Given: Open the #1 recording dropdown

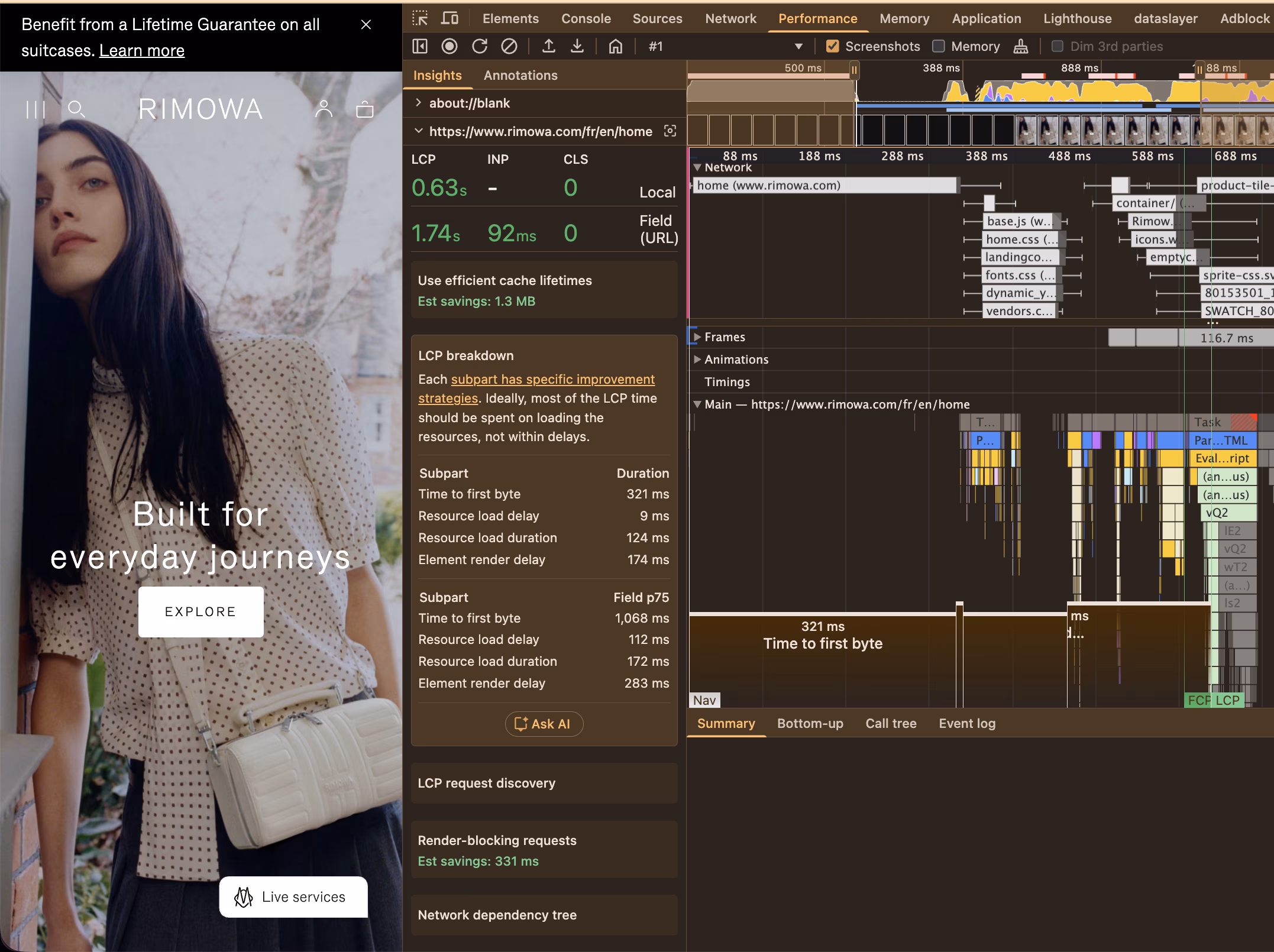Looking at the screenshot, I should click(x=725, y=46).
